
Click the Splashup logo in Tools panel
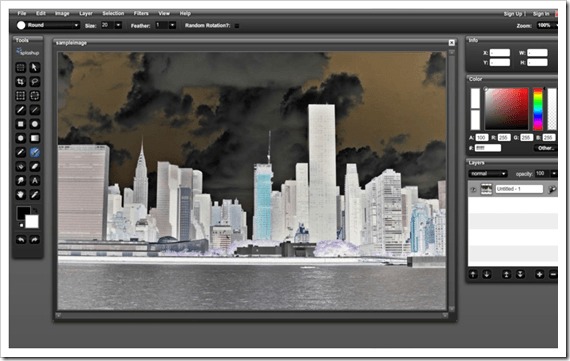(28, 52)
